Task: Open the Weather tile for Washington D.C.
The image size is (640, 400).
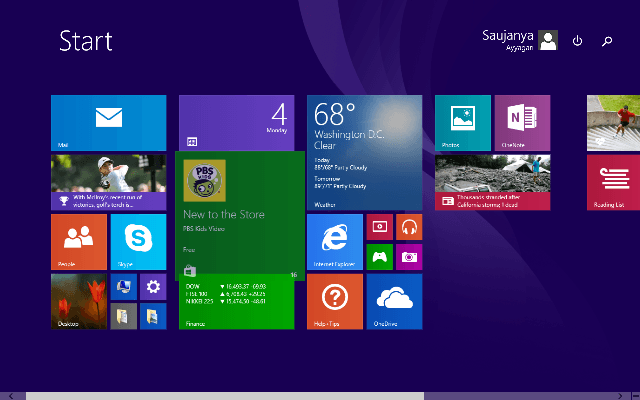Action: click(364, 153)
